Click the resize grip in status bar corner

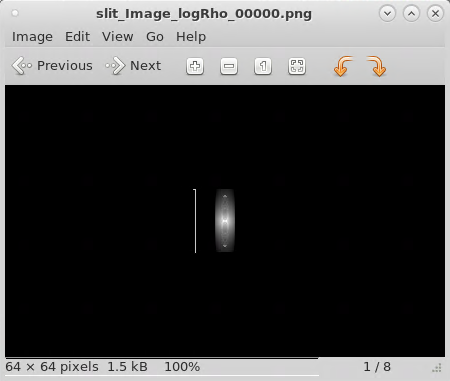(437, 368)
